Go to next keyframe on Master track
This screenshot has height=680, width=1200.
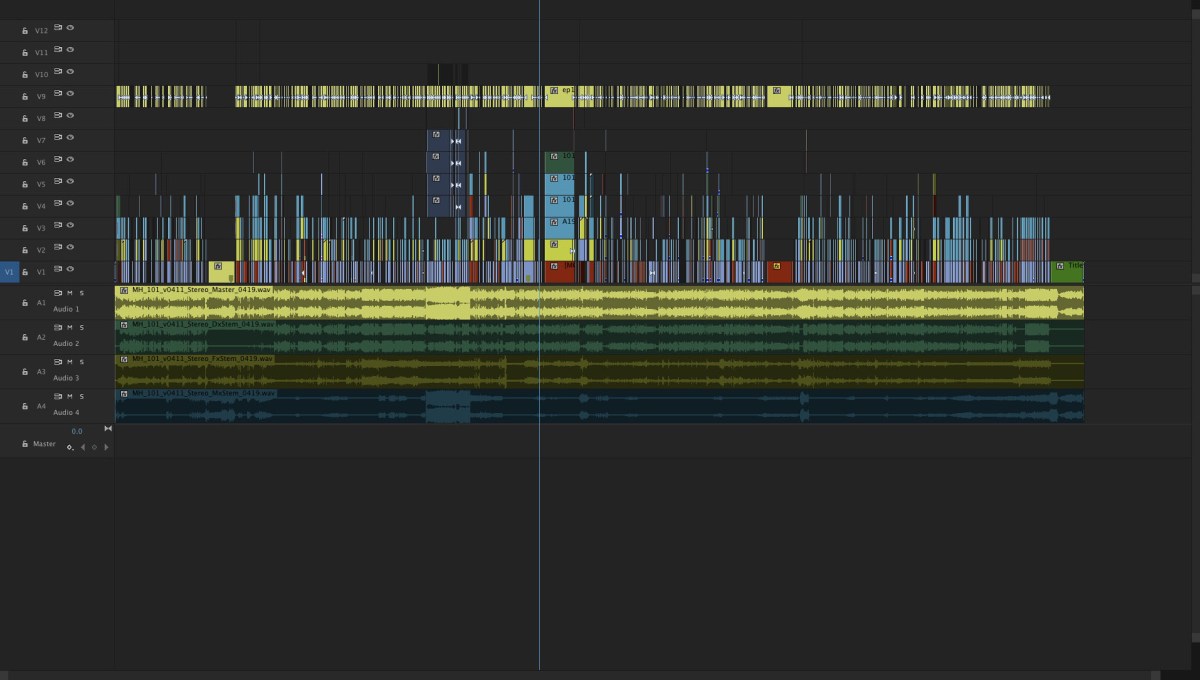106,447
